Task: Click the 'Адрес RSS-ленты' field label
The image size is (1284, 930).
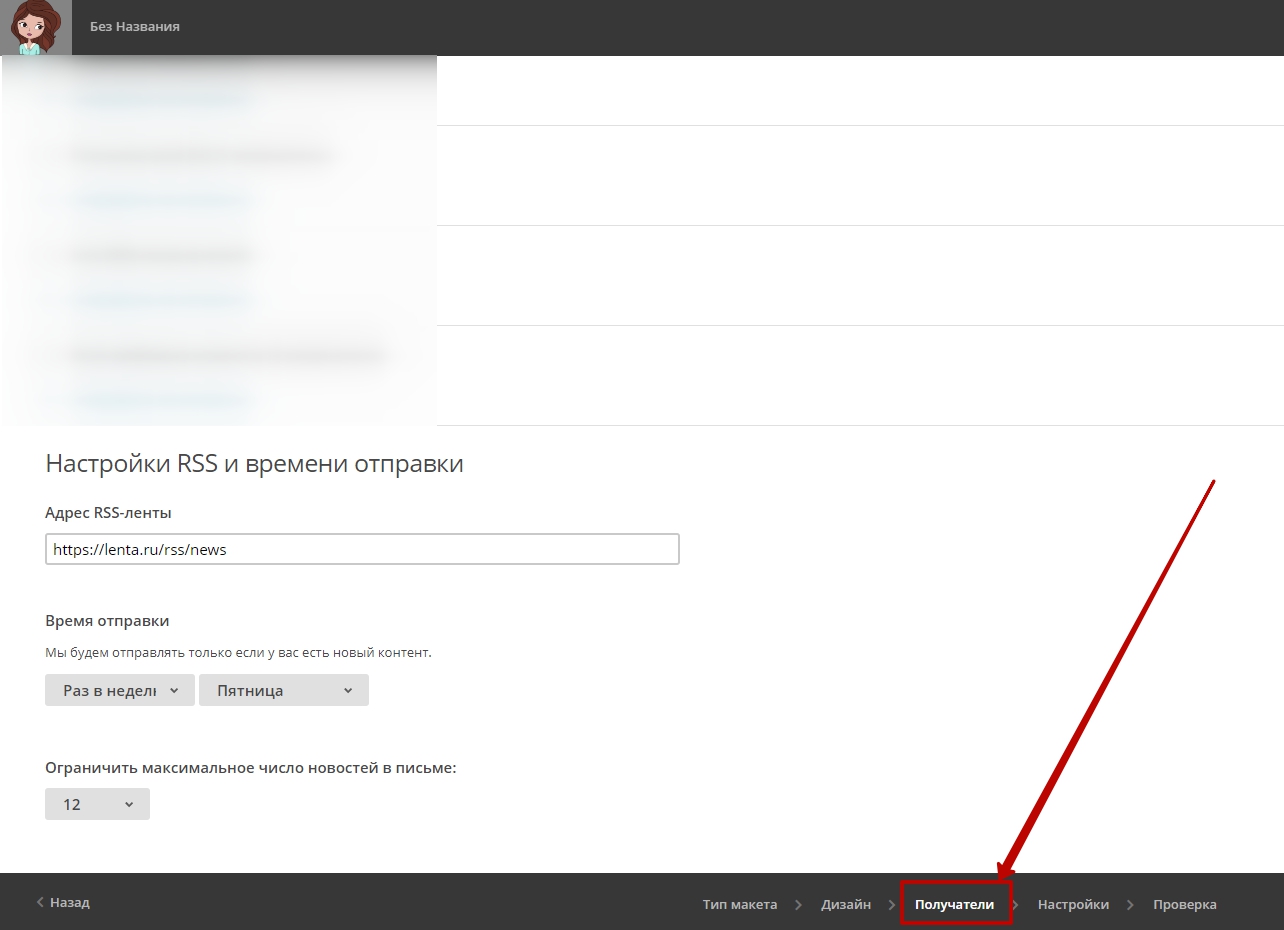Action: pyautogui.click(x=108, y=512)
